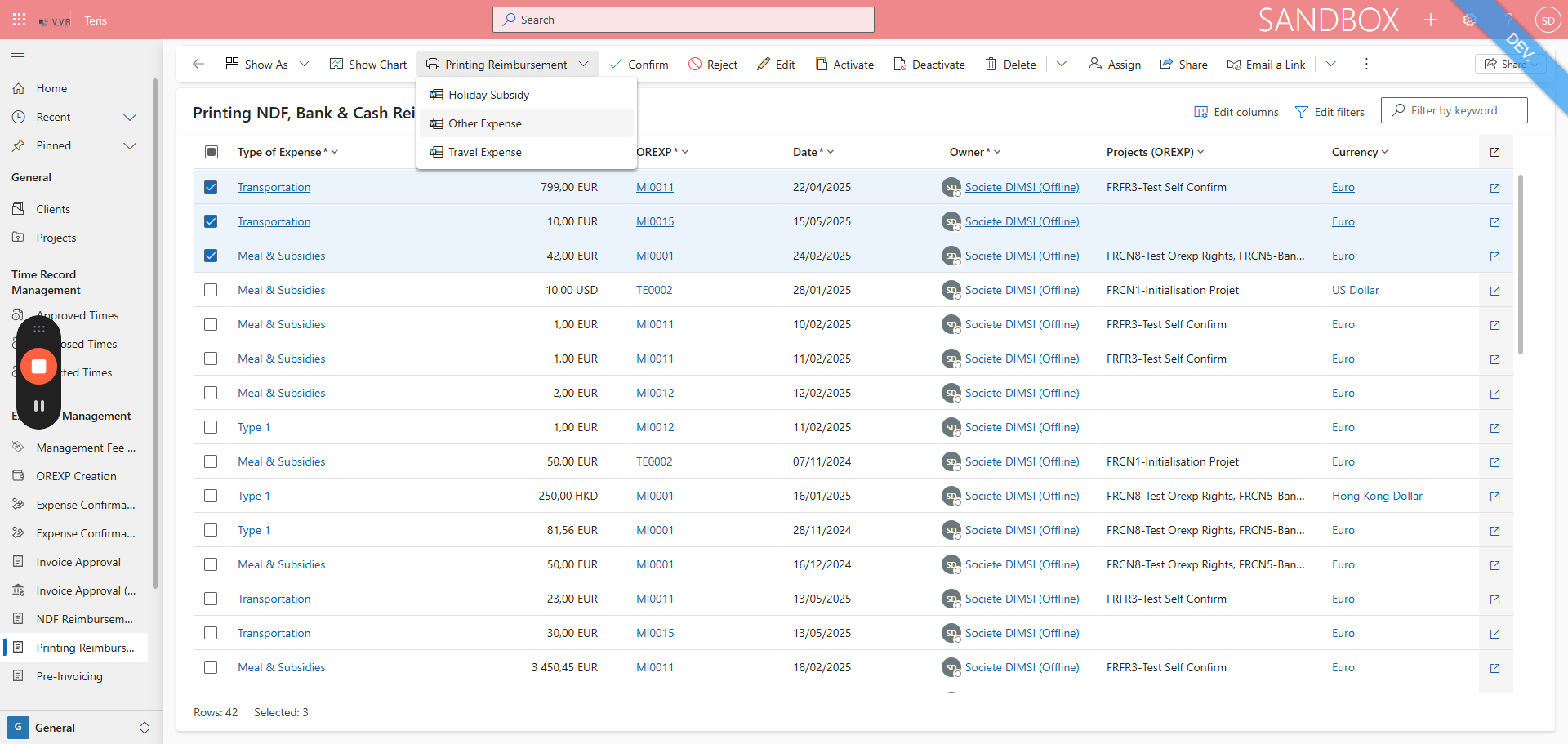Click the Filter by keyword field
The image size is (1568, 744).
click(x=1454, y=110)
